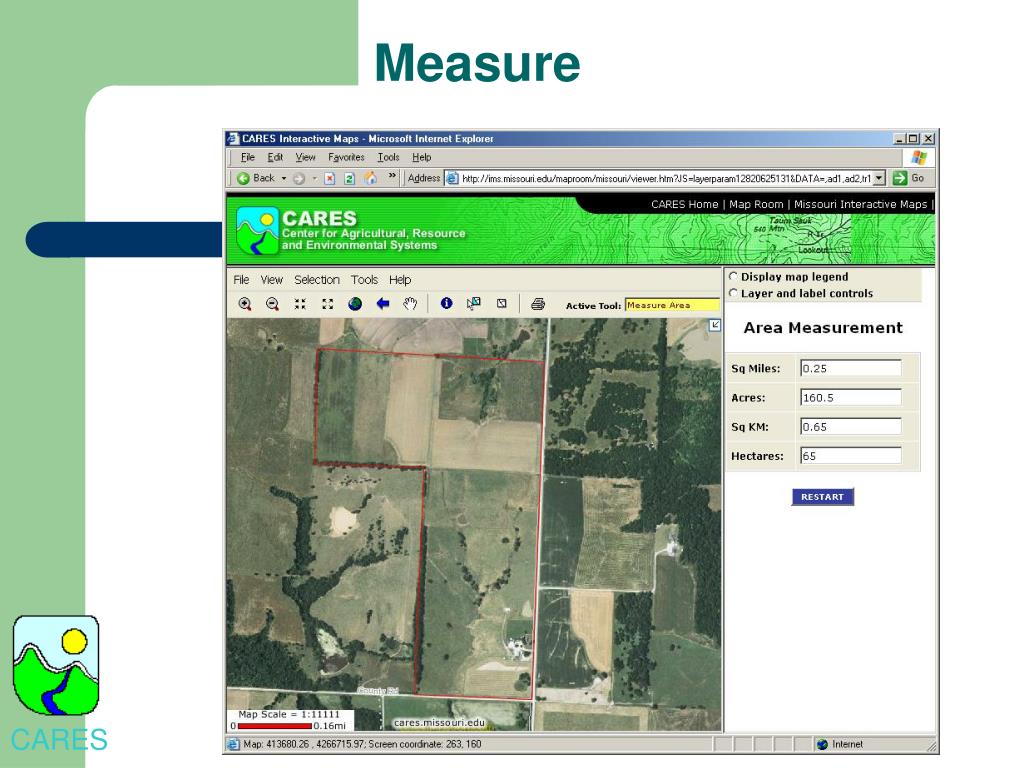This screenshot has width=1024, height=768.
Task: Close the Internet Explorer window
Action: point(928,138)
